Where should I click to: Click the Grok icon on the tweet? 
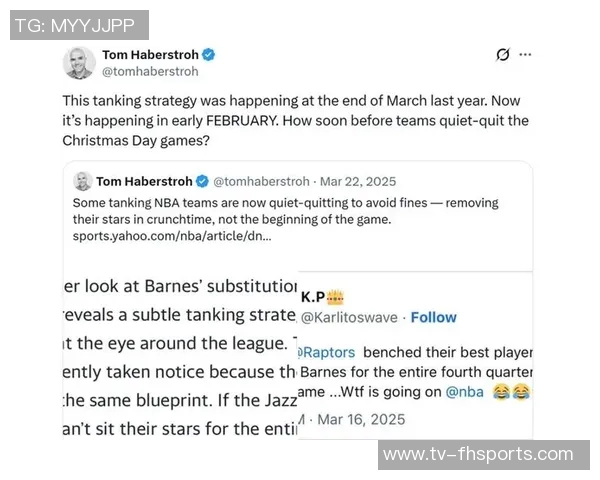(503, 55)
